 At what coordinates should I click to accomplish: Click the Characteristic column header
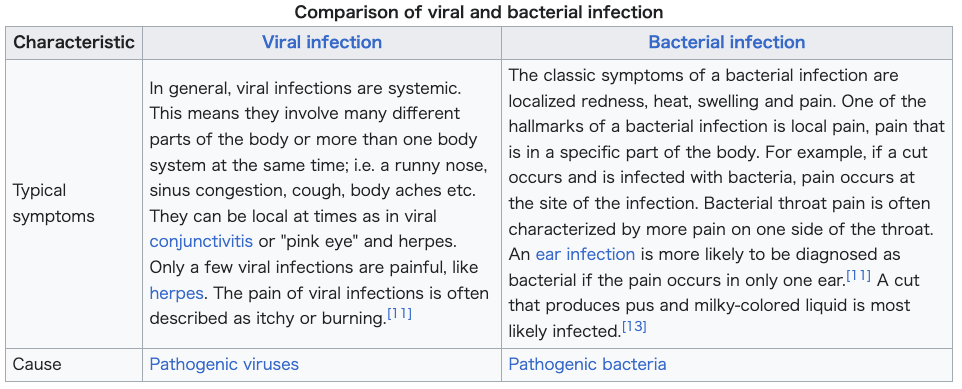point(74,42)
